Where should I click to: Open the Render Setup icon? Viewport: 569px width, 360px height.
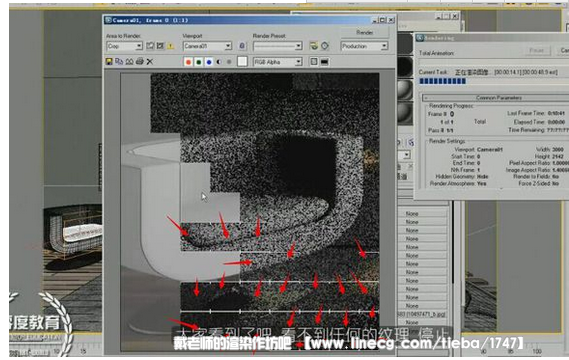(314, 46)
